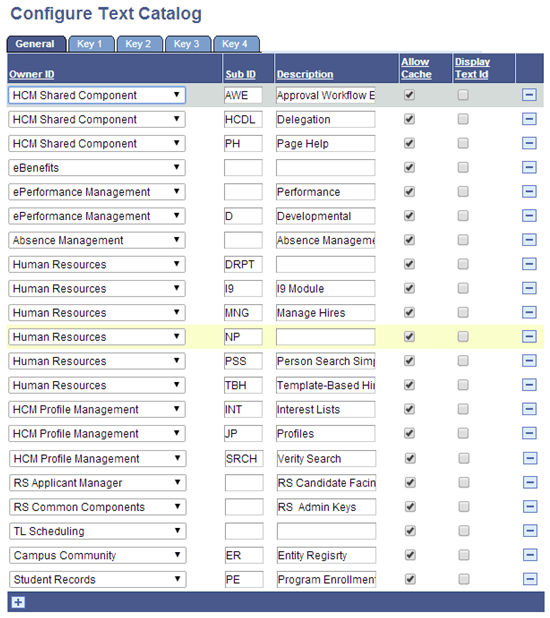Image resolution: width=550 pixels, height=618 pixels.
Task: Expand the RS Applicant Manager dropdown
Action: tap(97, 482)
